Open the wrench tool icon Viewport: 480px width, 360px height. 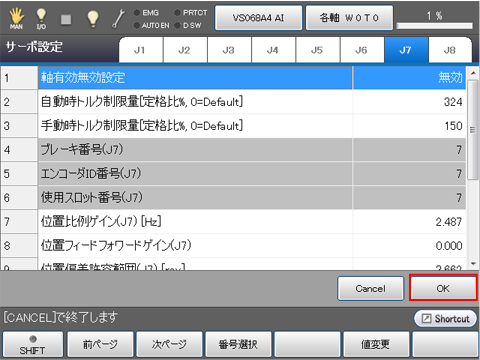point(118,19)
